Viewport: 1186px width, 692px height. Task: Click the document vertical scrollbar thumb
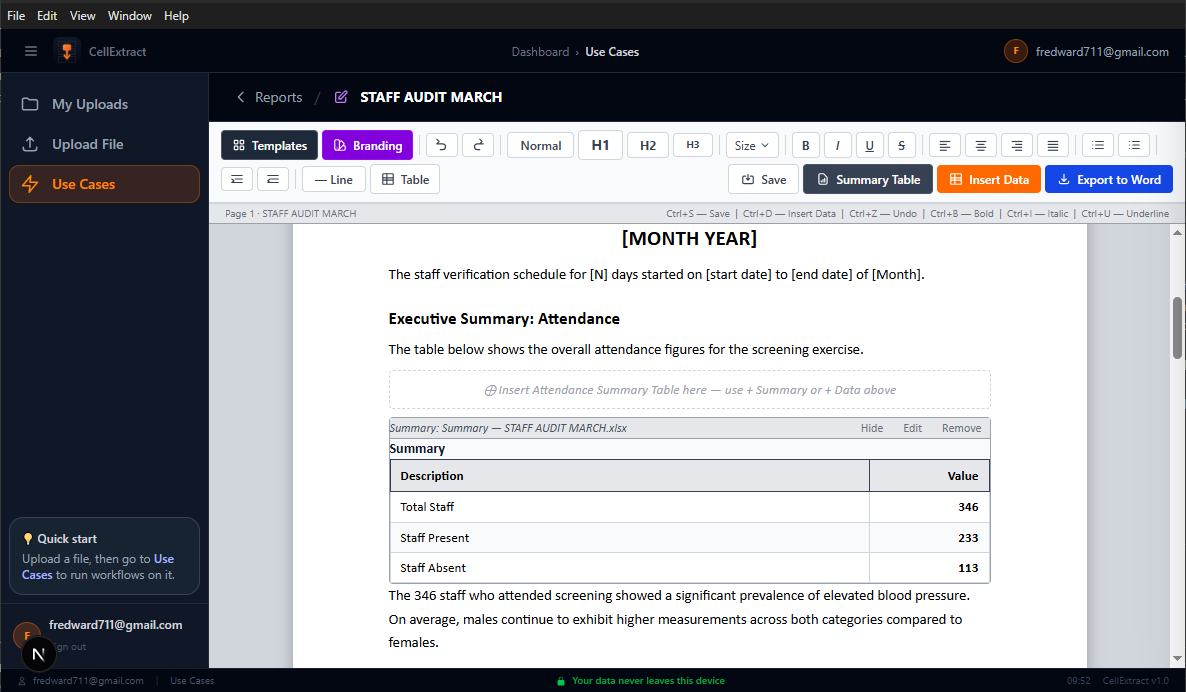coord(1177,327)
